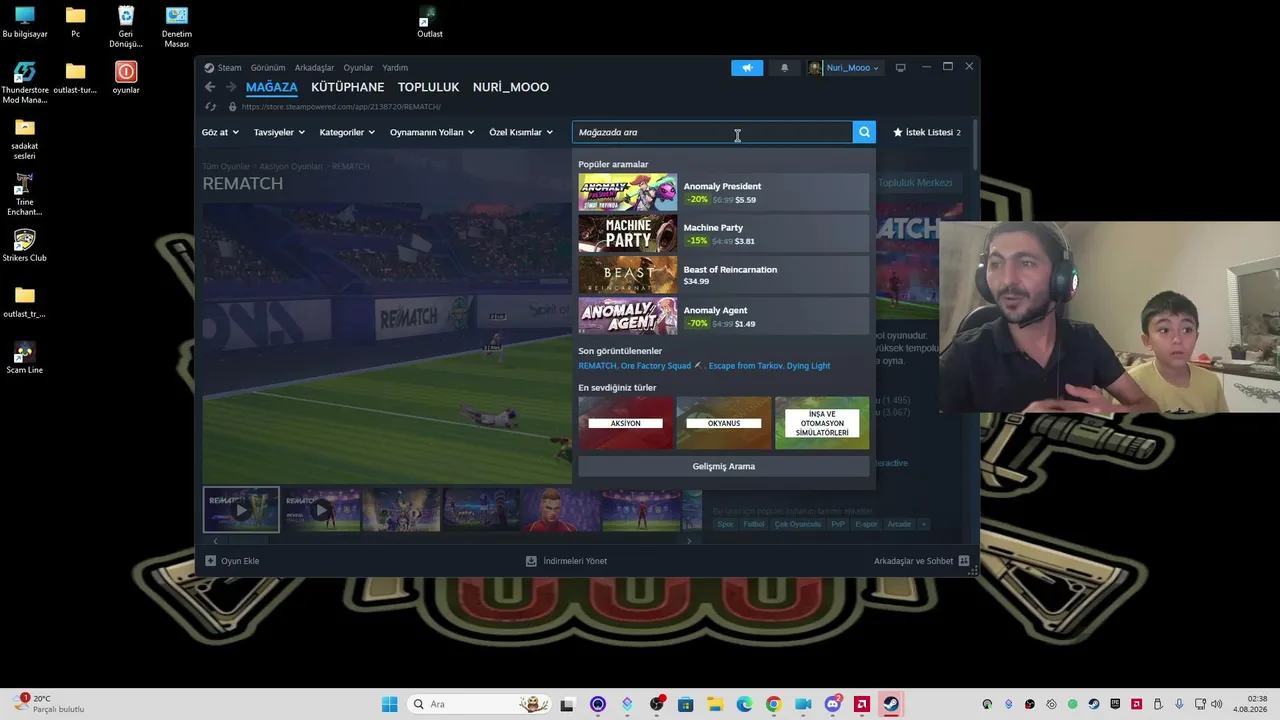Open Microsoft Store from the taskbar
Image resolution: width=1280 pixels, height=720 pixels.
pos(685,704)
